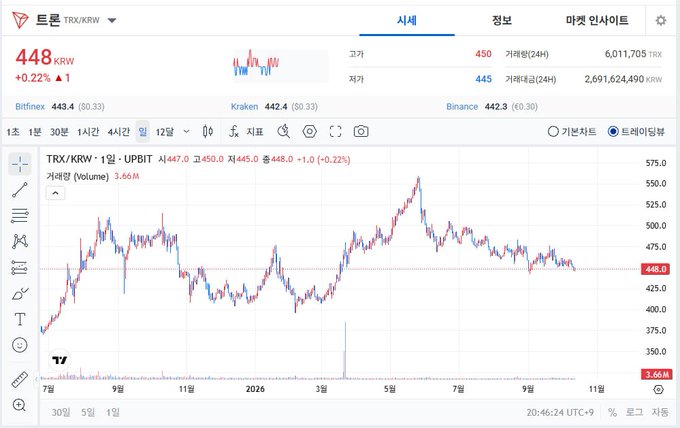
Task: Click the 지표 indicators button
Action: 255,131
